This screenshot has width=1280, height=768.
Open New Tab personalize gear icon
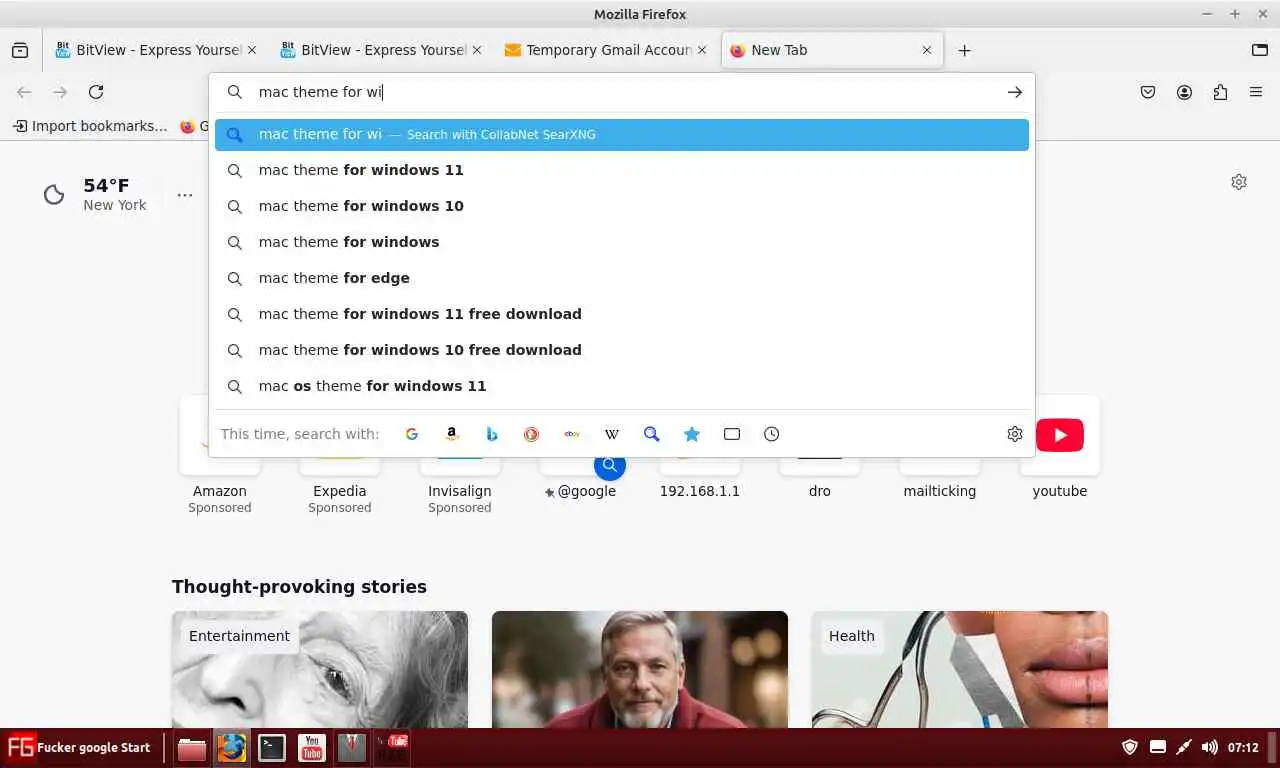pyautogui.click(x=1239, y=182)
